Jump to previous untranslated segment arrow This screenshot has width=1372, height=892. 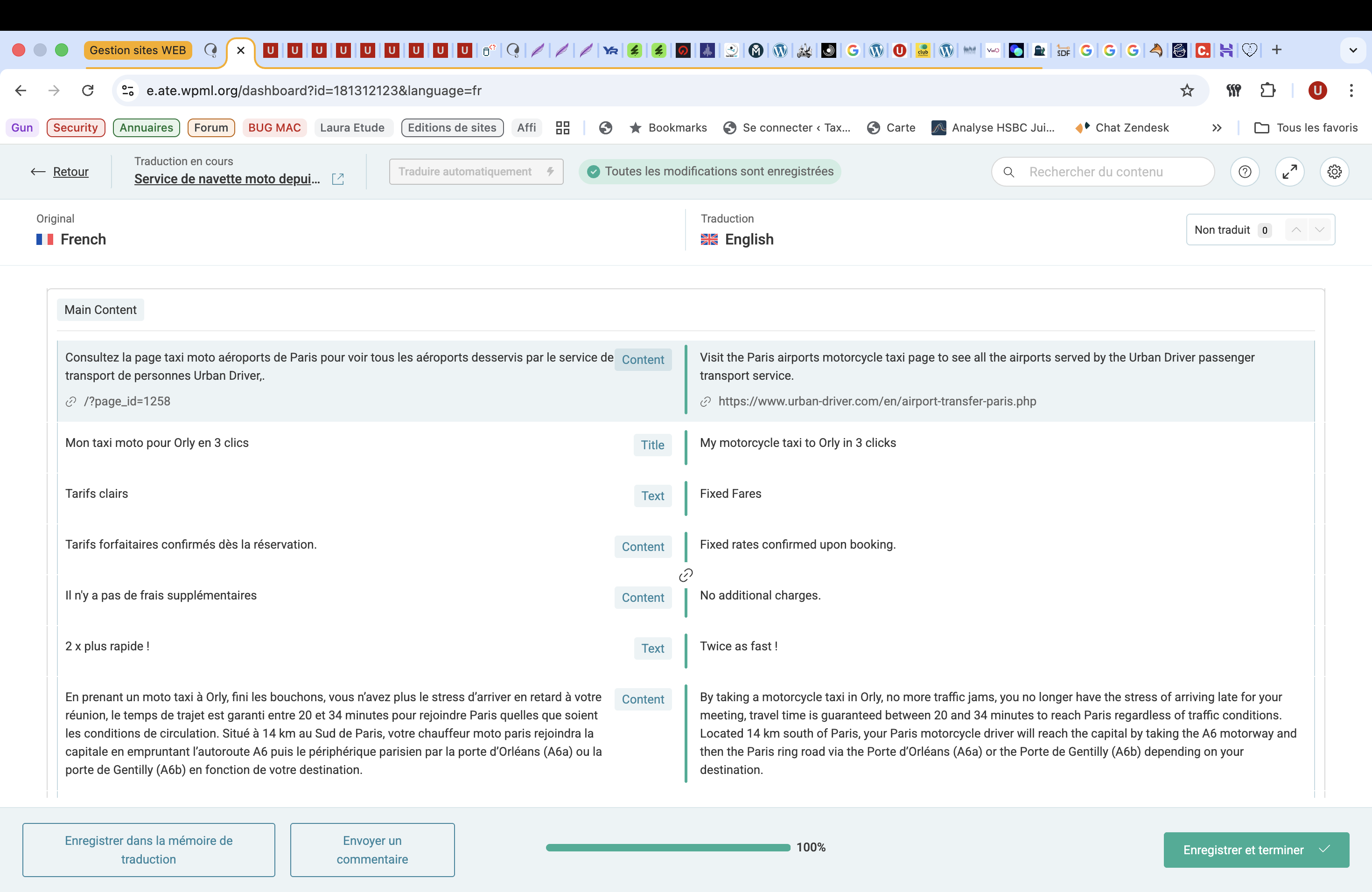coord(1296,230)
